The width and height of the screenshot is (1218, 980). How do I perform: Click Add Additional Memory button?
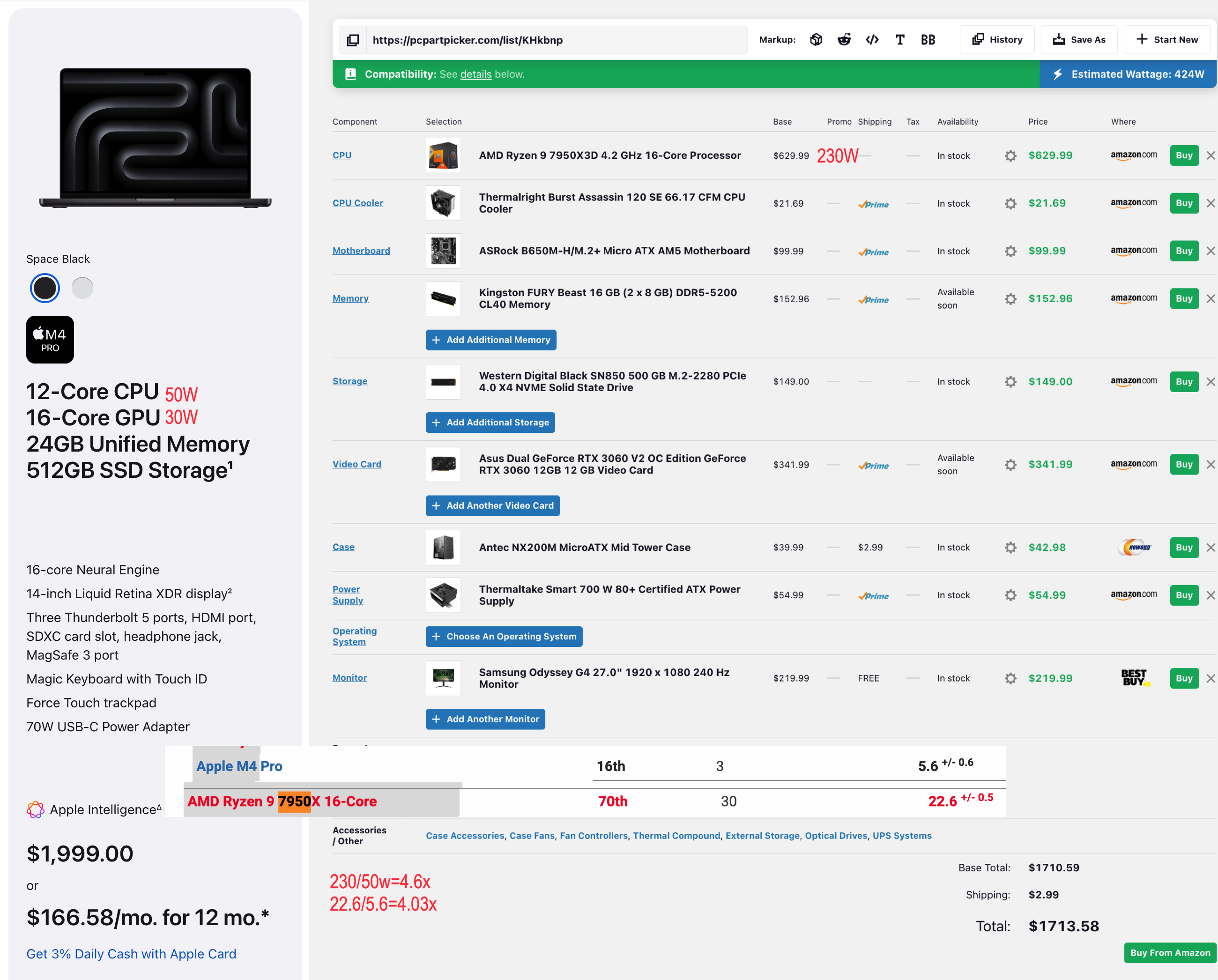(x=490, y=340)
